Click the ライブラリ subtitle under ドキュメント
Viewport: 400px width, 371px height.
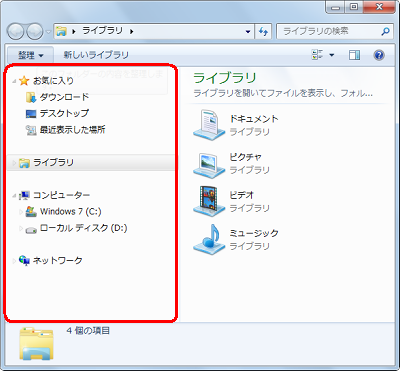(x=249, y=132)
